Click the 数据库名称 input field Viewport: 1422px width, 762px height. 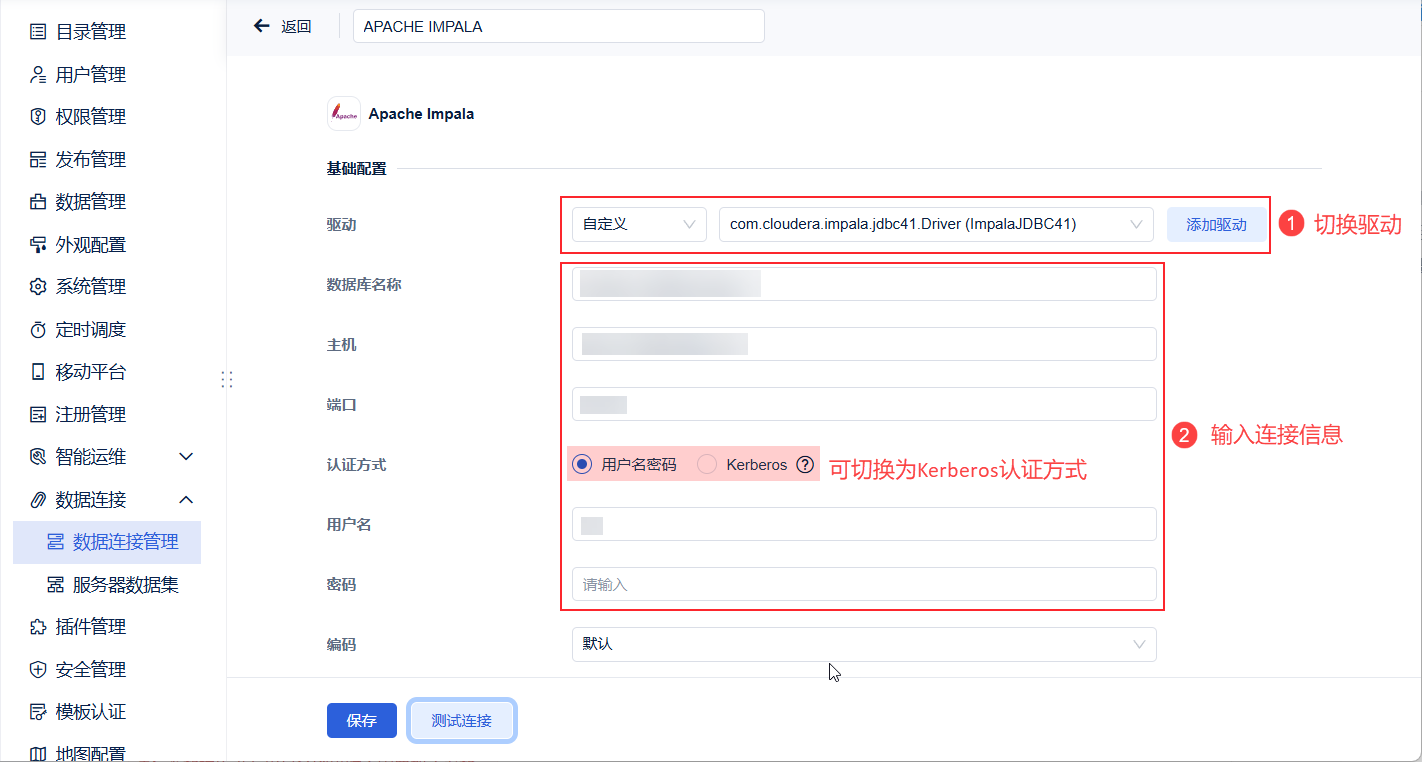point(864,284)
